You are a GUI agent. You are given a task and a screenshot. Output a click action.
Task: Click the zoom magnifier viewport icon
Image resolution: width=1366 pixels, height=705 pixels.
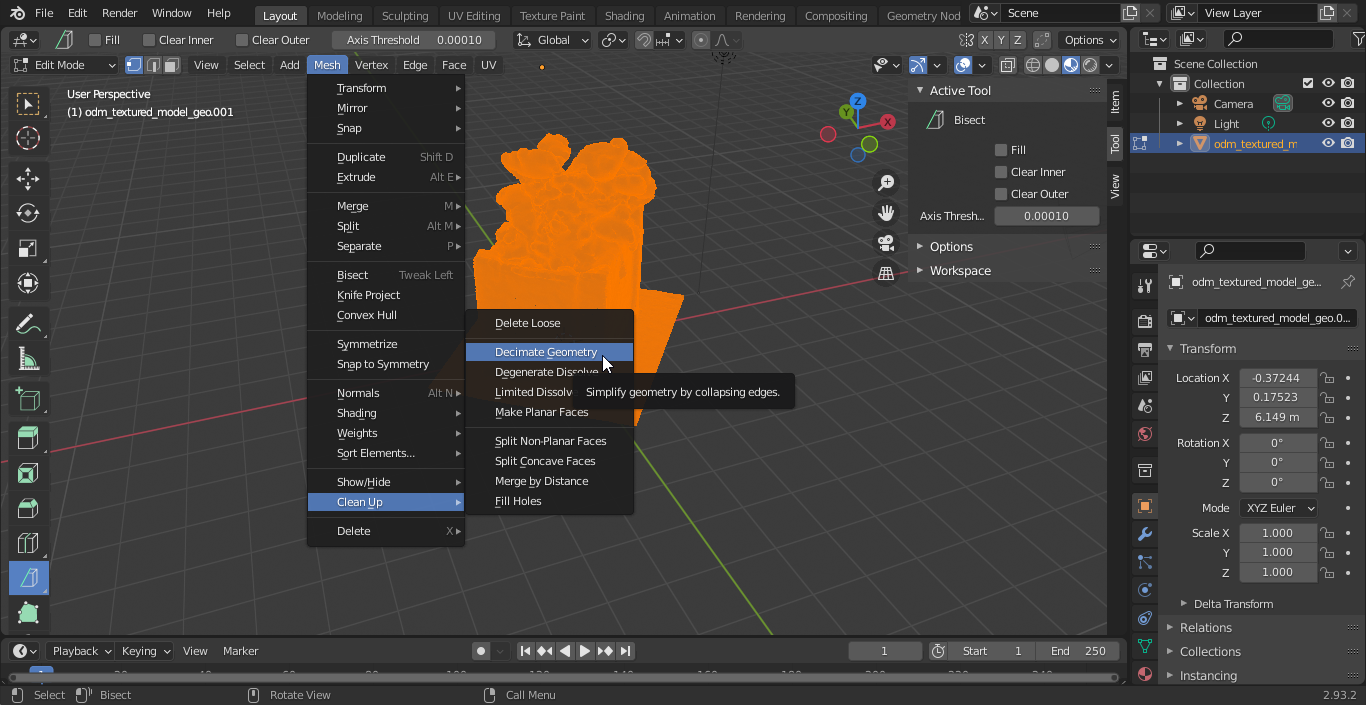[x=886, y=183]
